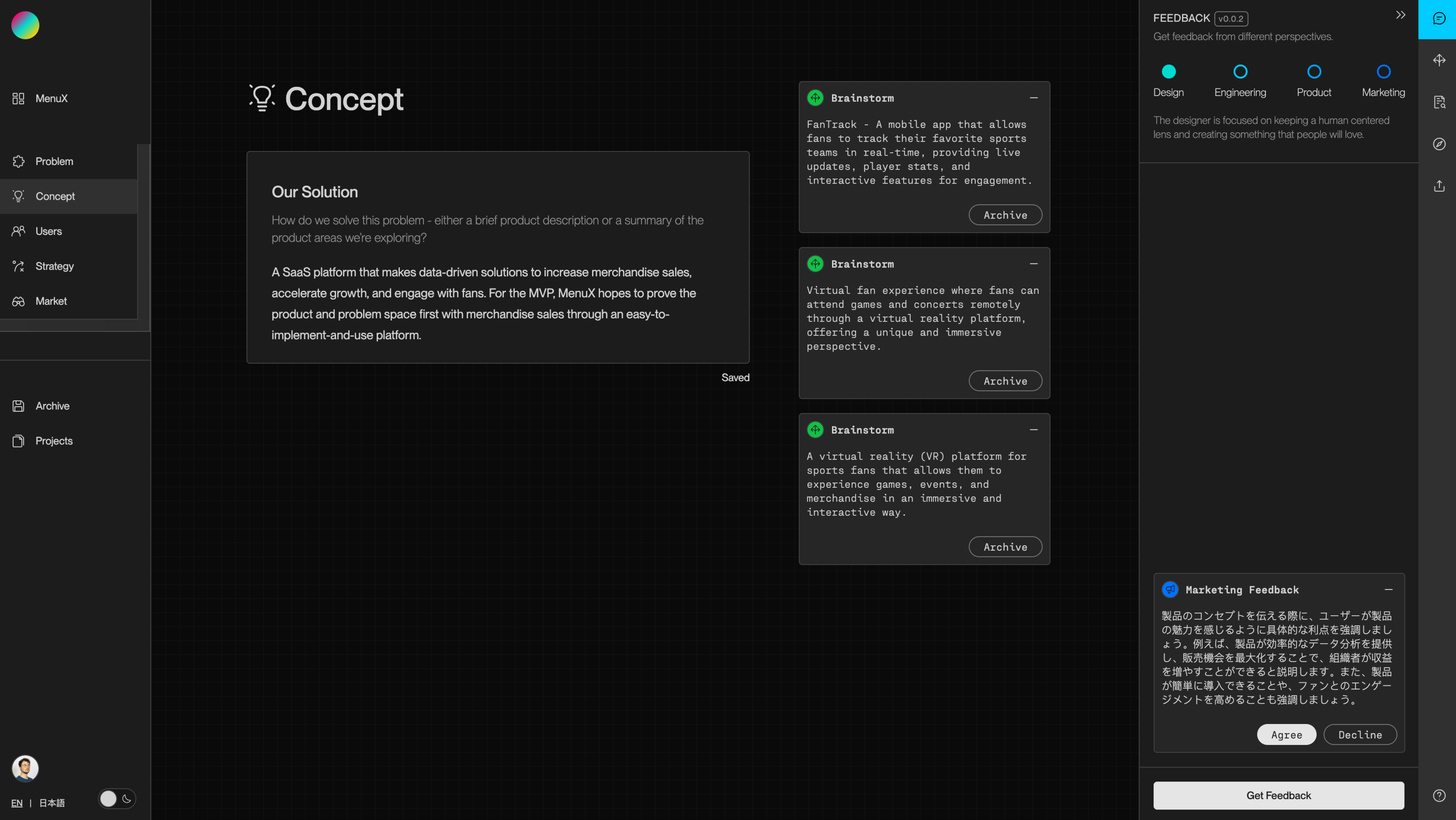Screen dimensions: 1456x820
Task: Collapse the VR platform Brainstorm card
Action: [x=1034, y=430]
